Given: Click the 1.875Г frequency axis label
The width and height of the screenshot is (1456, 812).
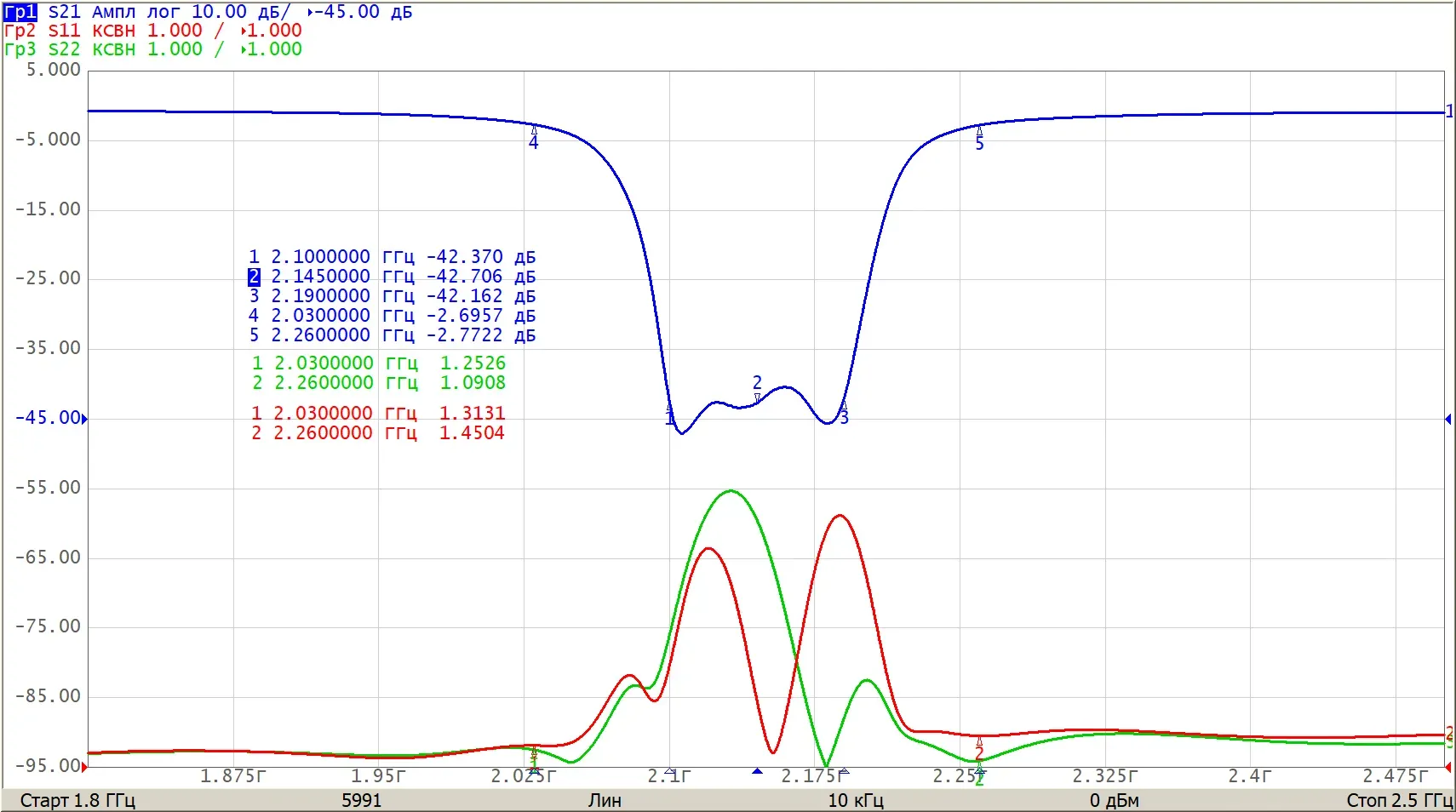Looking at the screenshot, I should tap(233, 776).
